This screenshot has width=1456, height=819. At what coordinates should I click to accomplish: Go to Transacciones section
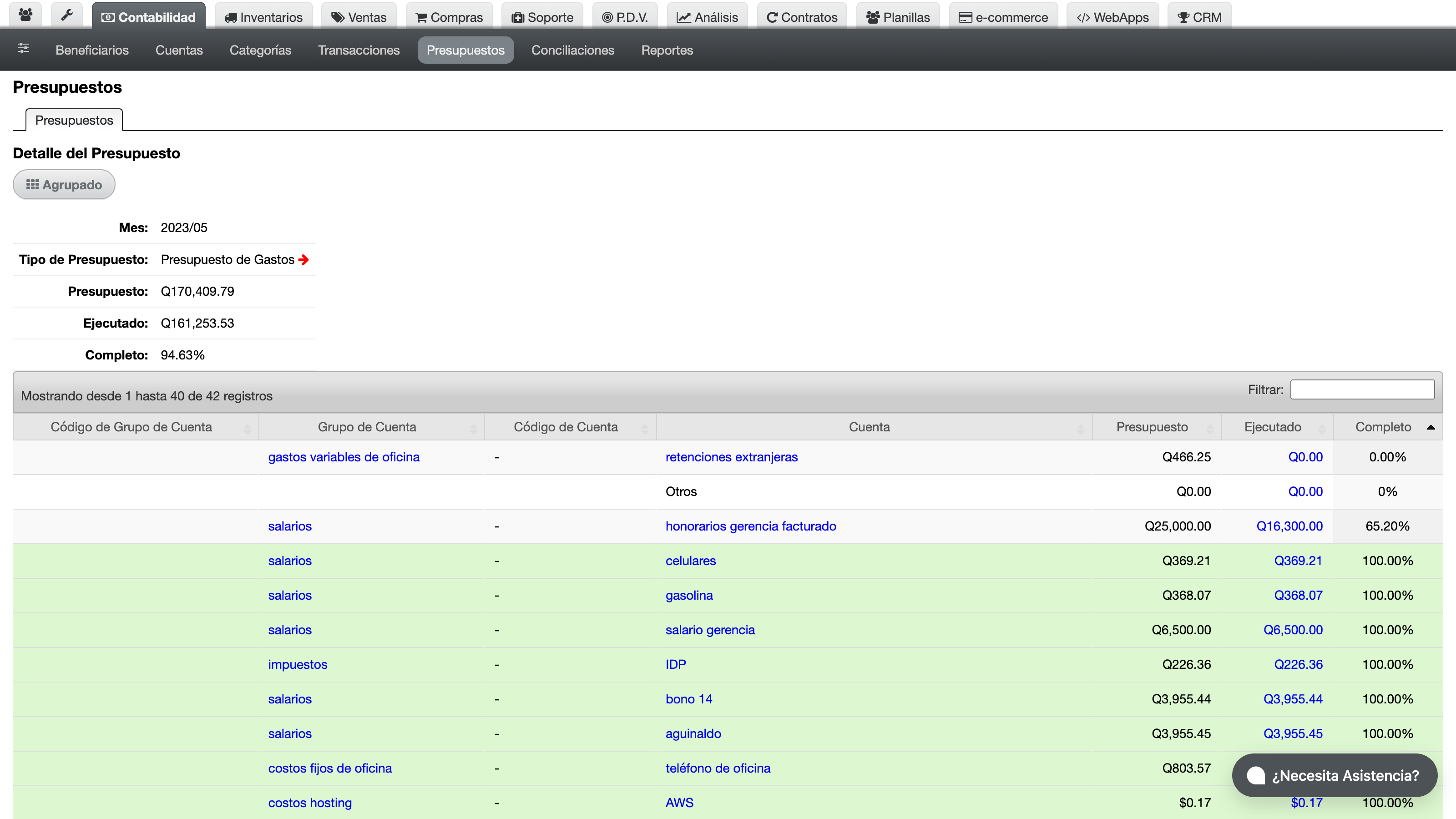[359, 51]
